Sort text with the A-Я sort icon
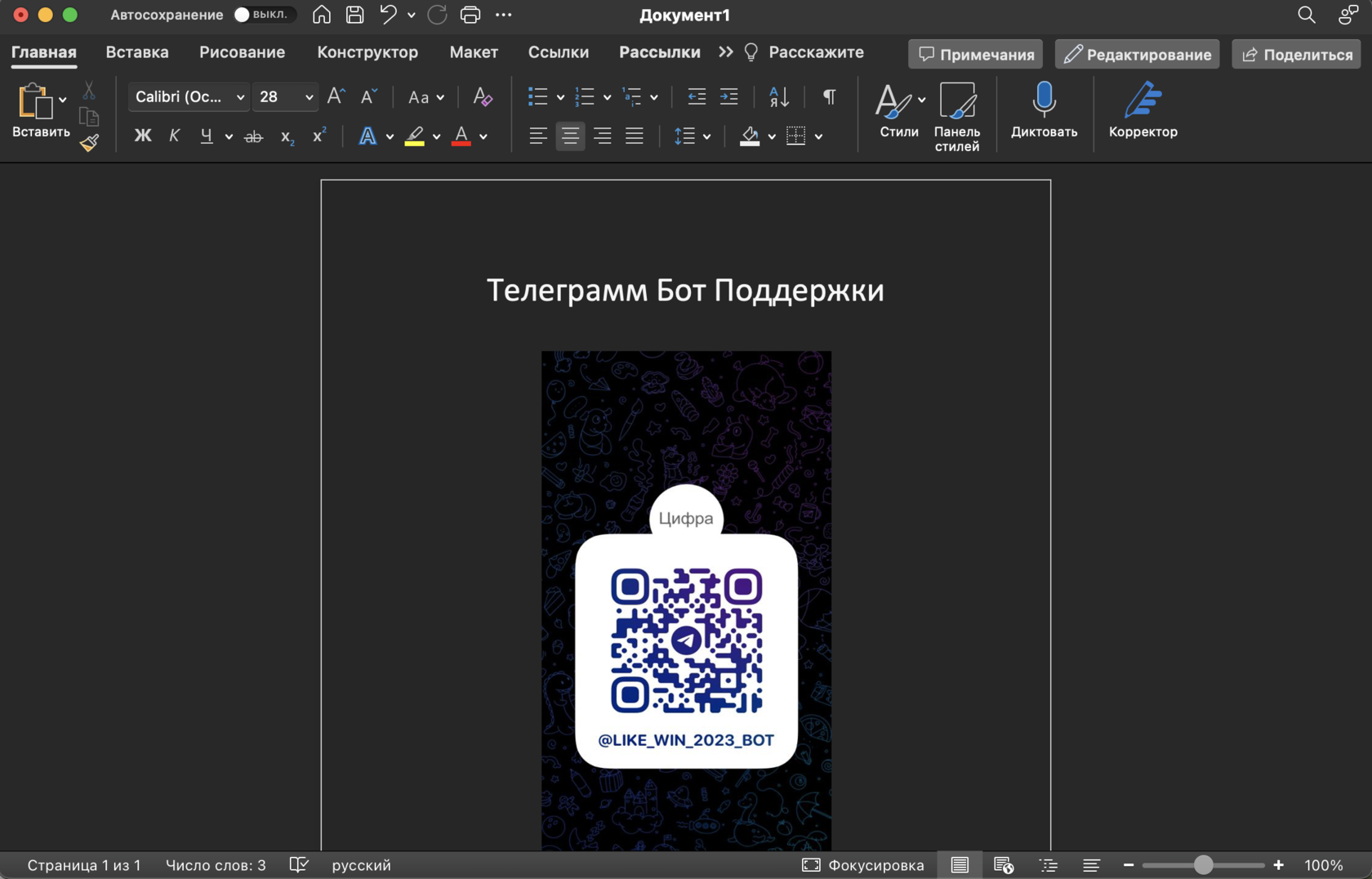Screen dimensions: 1372x879 [x=779, y=96]
